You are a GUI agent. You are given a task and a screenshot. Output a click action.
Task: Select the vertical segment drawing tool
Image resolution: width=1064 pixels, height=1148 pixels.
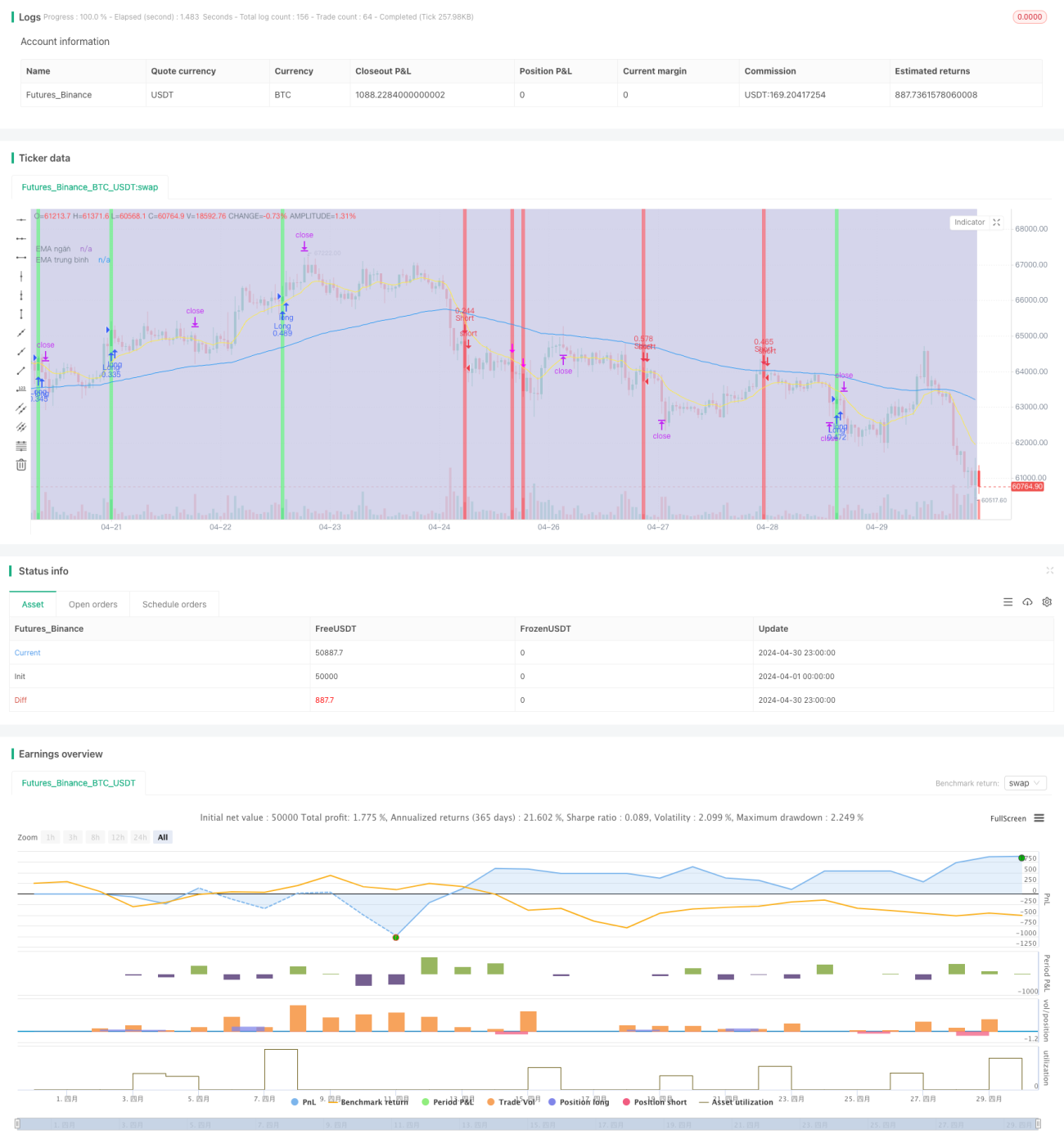(x=21, y=314)
